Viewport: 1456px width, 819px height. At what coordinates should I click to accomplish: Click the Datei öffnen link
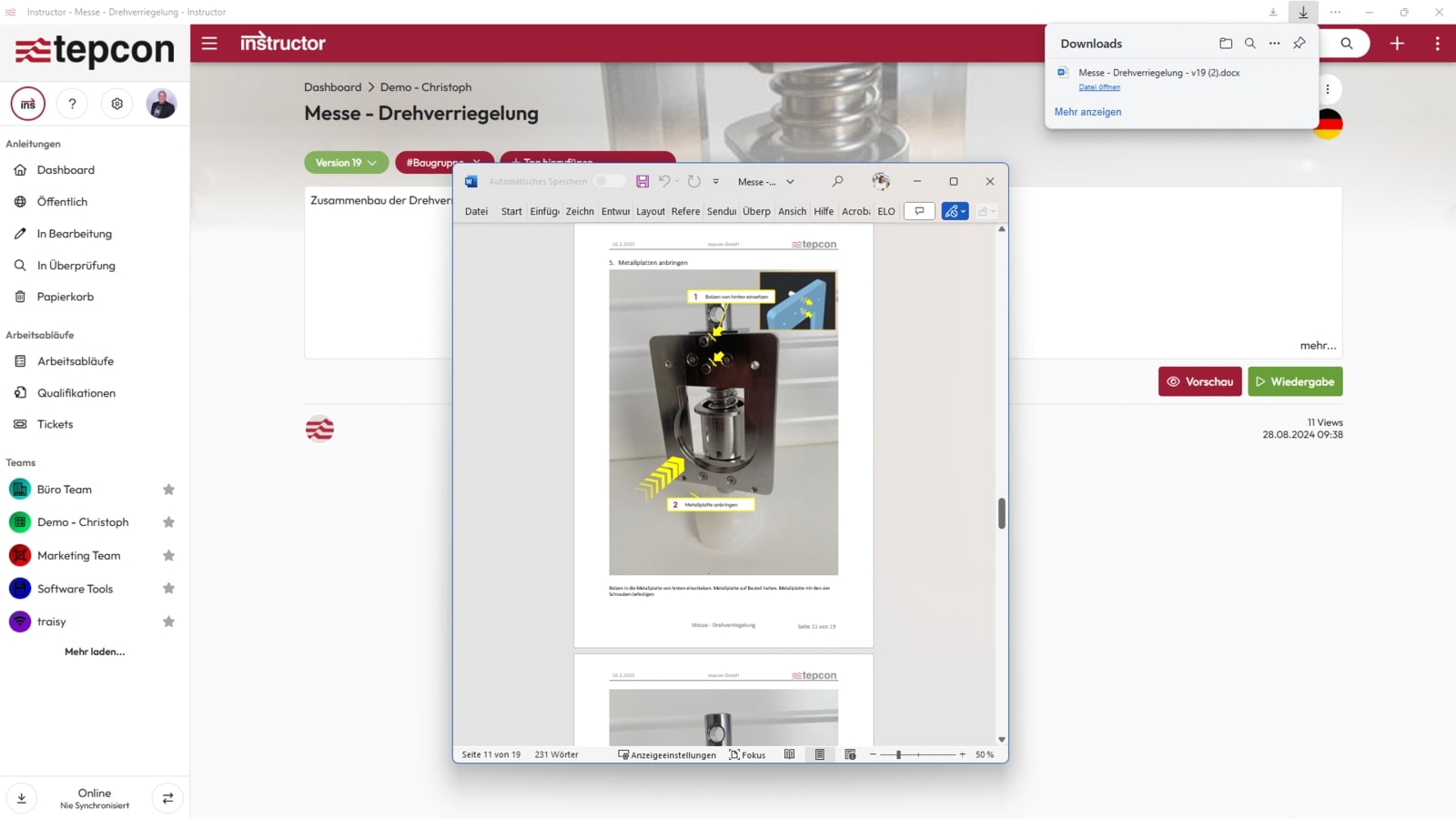(x=1099, y=87)
